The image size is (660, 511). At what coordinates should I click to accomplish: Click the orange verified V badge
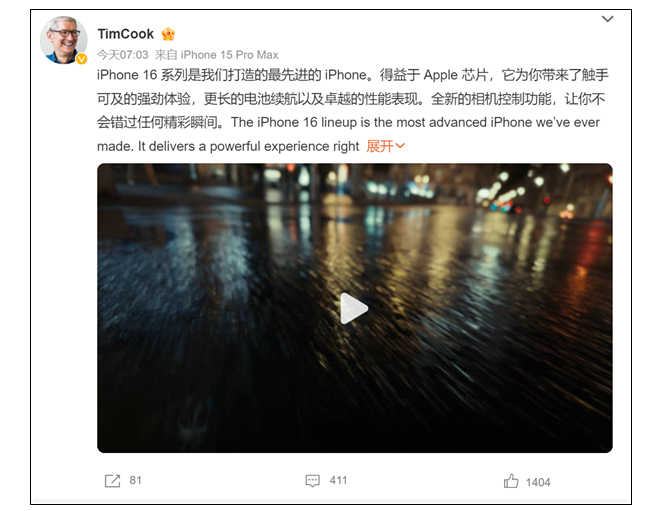[82, 59]
